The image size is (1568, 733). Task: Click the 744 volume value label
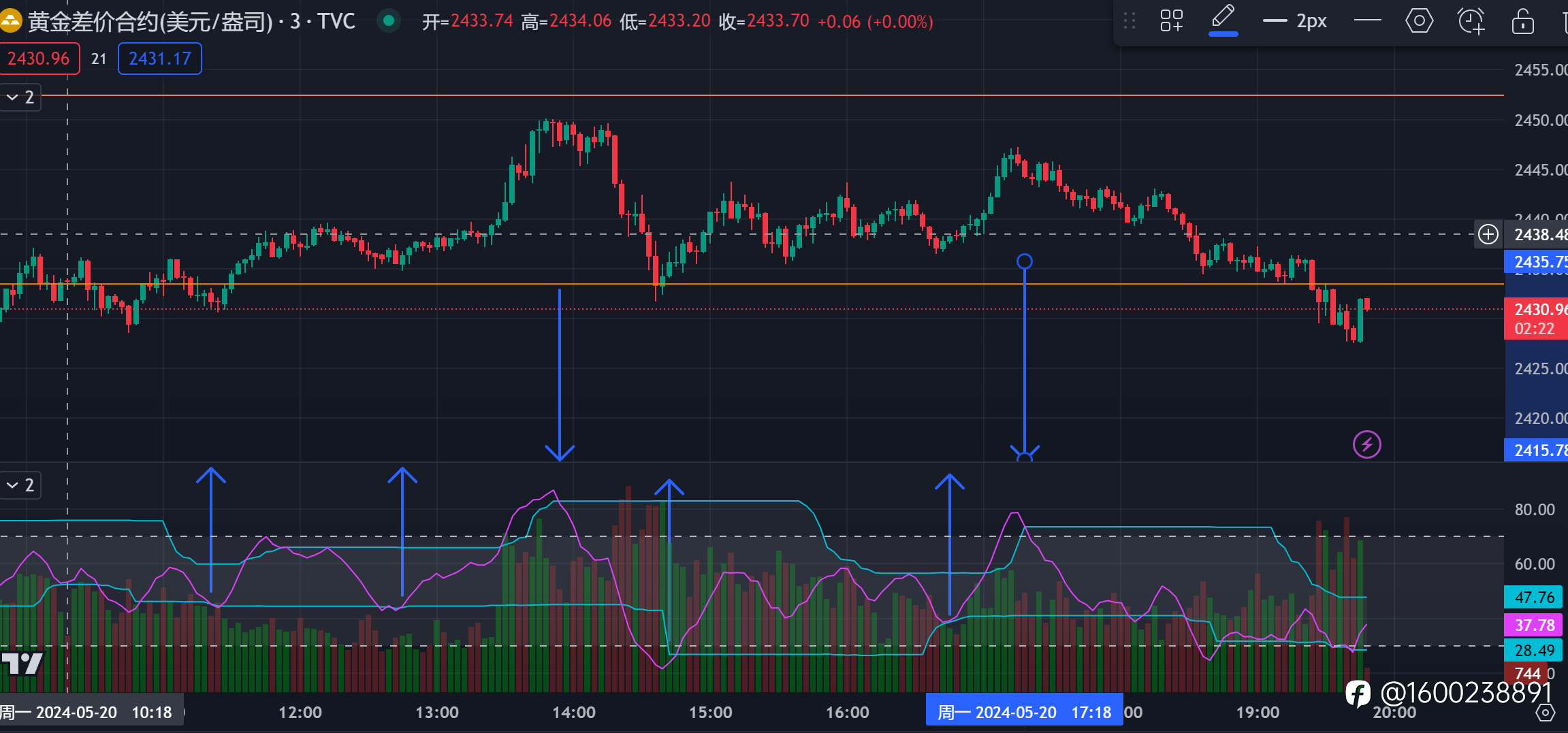coord(1526,674)
